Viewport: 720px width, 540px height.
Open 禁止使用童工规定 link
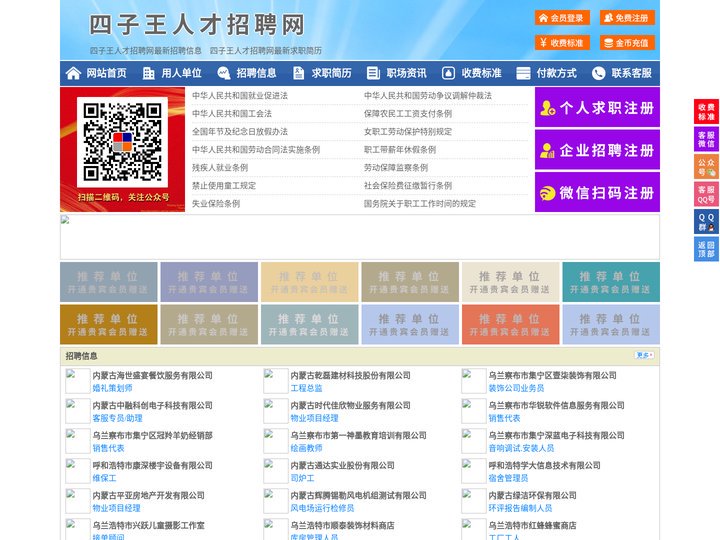click(x=224, y=186)
